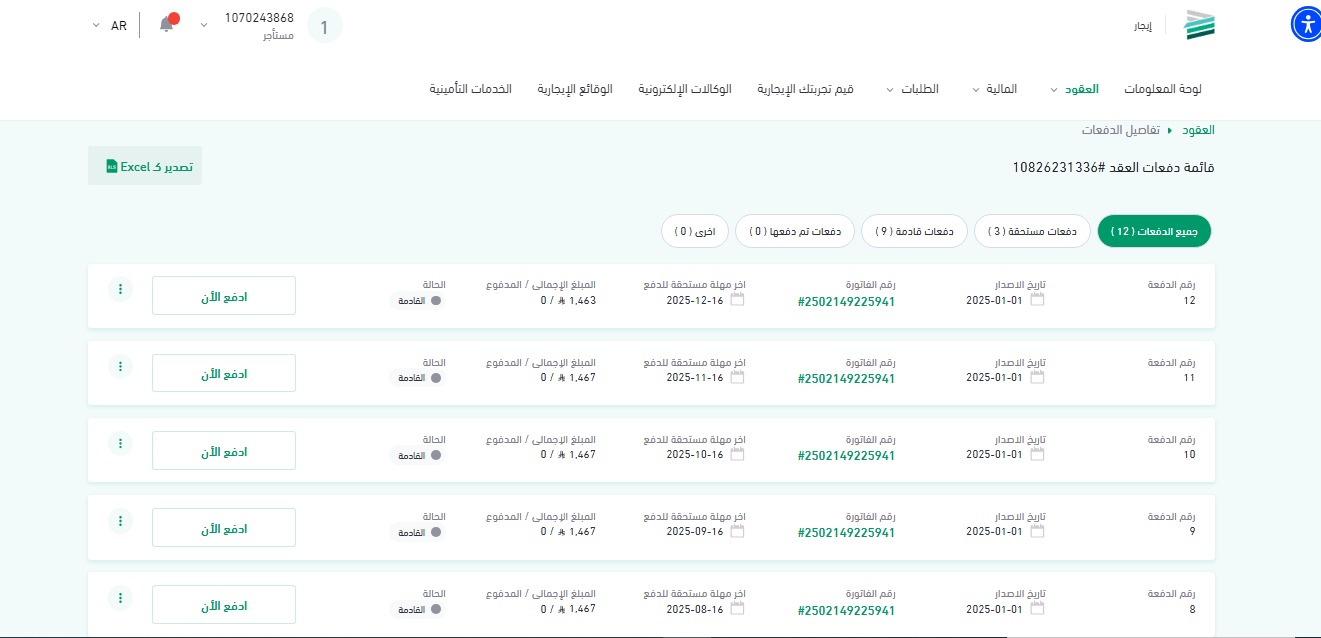Click ادفع الآن button for payment 11
This screenshot has height=638, width=1321.
point(224,373)
